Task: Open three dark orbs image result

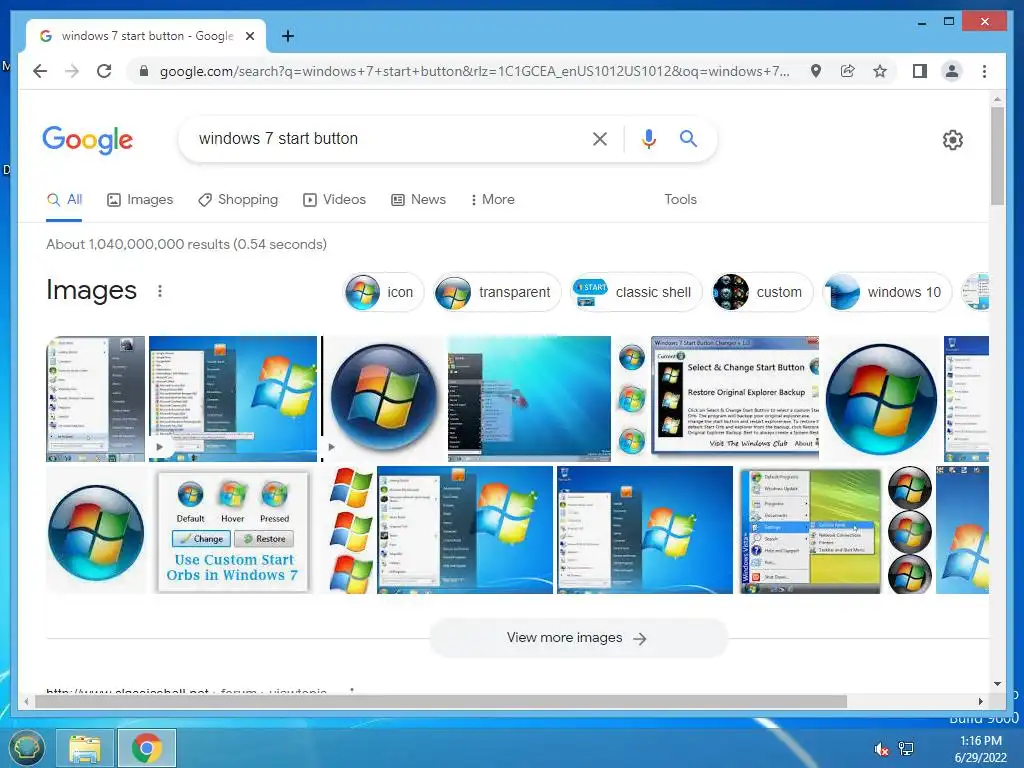Action: coord(910,530)
